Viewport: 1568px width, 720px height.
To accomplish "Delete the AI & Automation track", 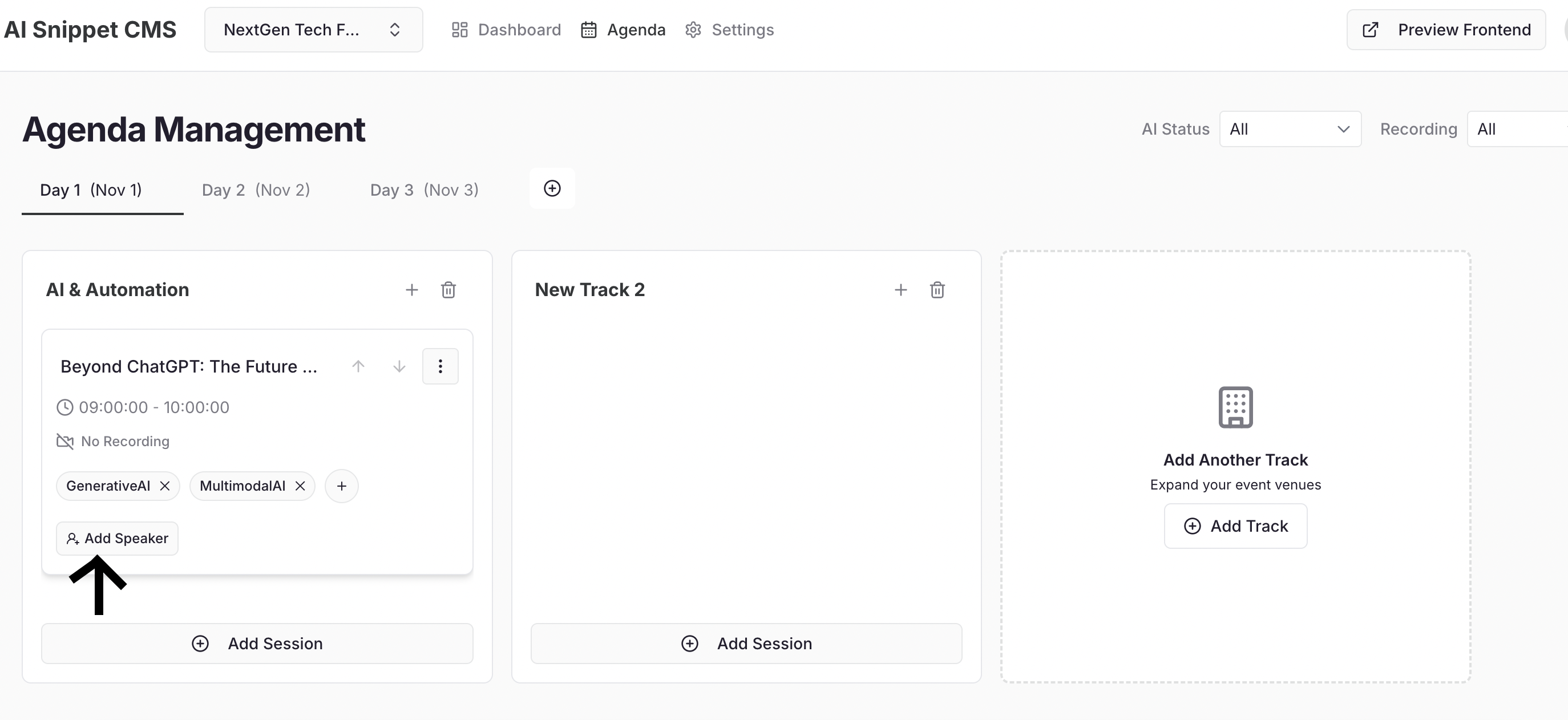I will coord(448,290).
